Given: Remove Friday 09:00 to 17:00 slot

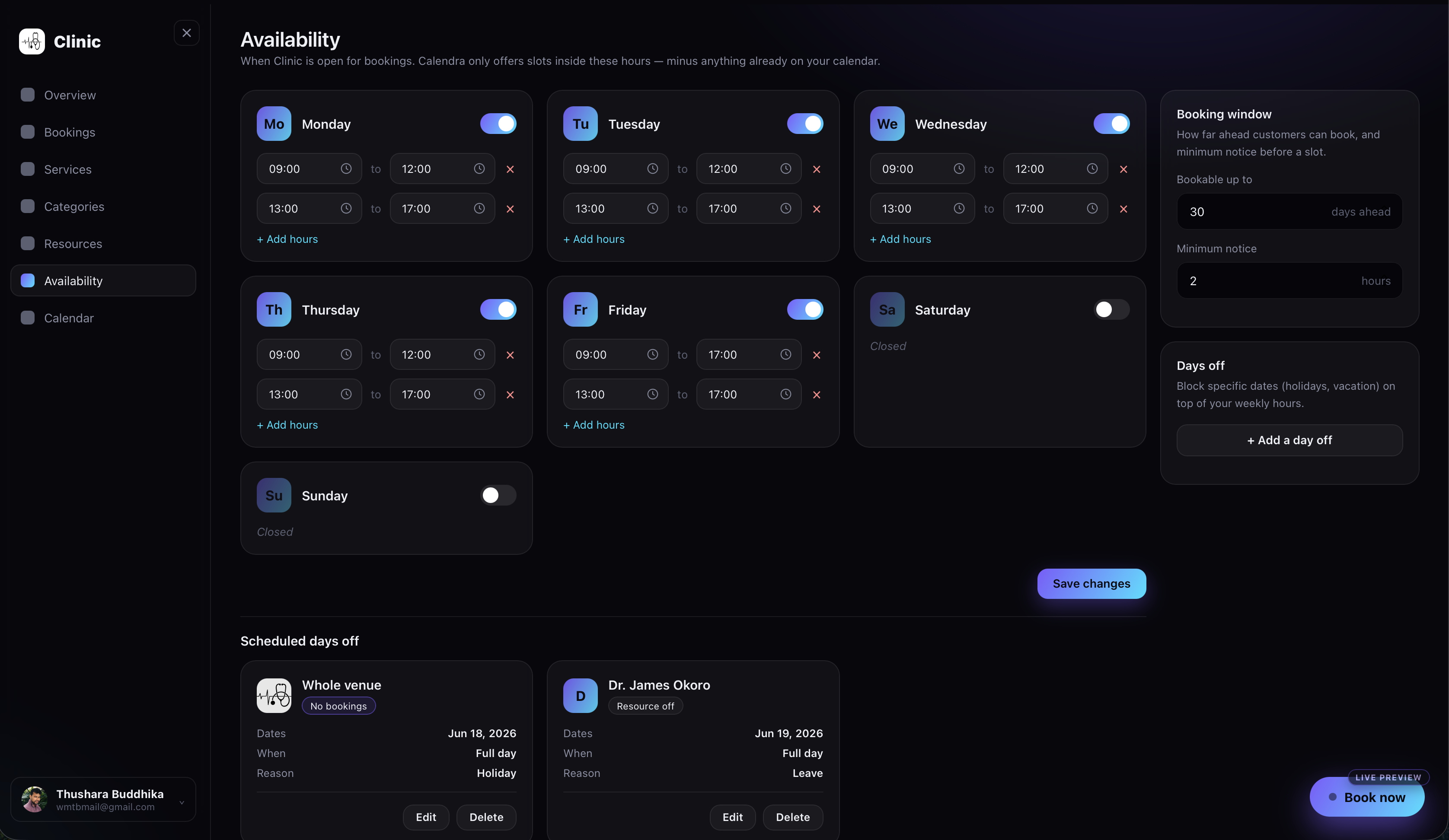Looking at the screenshot, I should 817,355.
